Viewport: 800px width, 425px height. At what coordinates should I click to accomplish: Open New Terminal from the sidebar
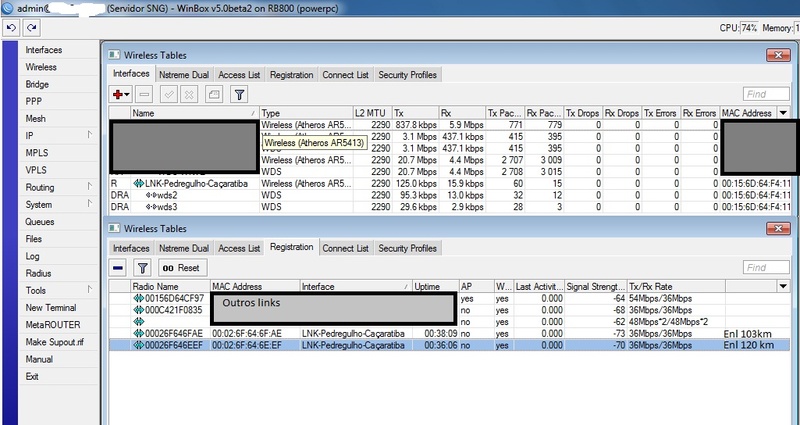[51, 308]
